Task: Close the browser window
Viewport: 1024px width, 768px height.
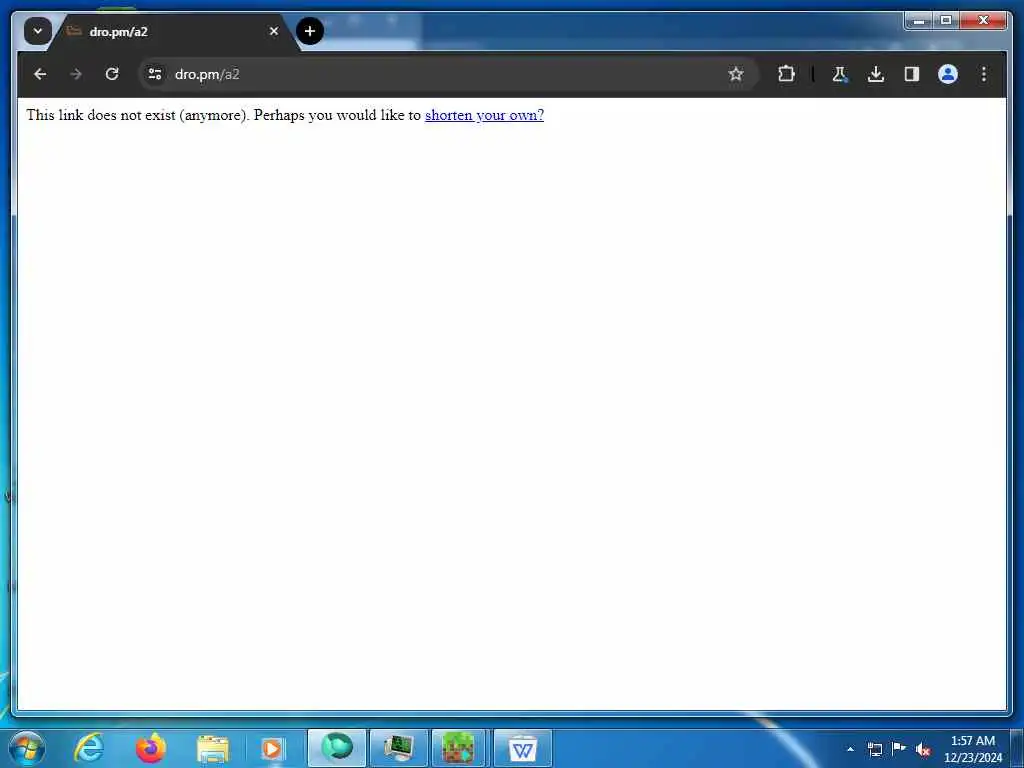Action: [x=983, y=21]
